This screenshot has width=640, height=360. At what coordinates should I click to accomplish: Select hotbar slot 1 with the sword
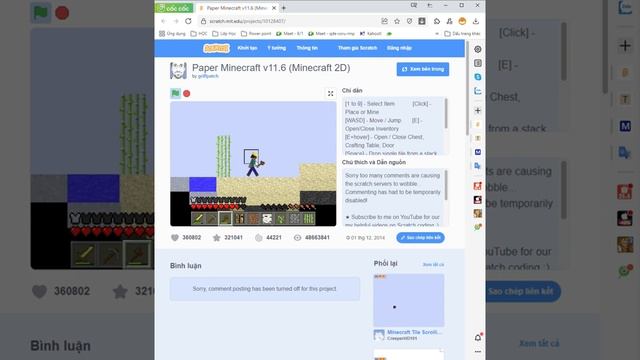coord(198,219)
